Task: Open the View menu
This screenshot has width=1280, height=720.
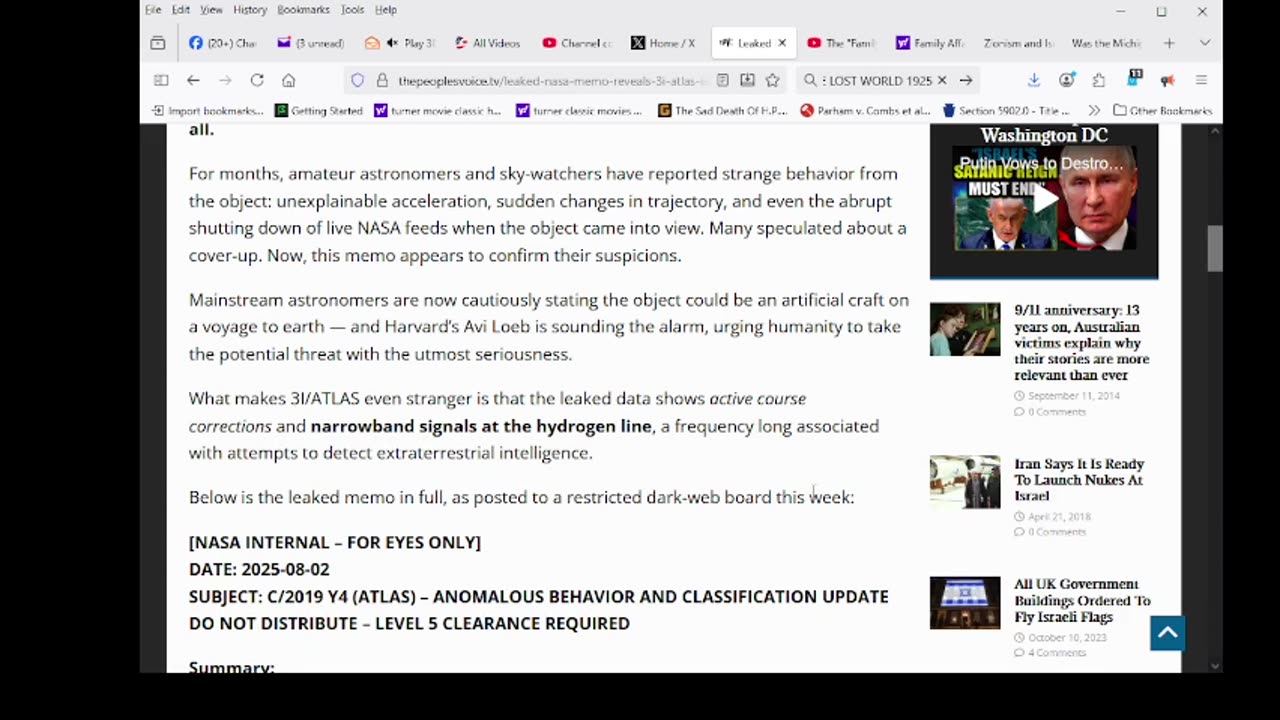Action: point(211,10)
